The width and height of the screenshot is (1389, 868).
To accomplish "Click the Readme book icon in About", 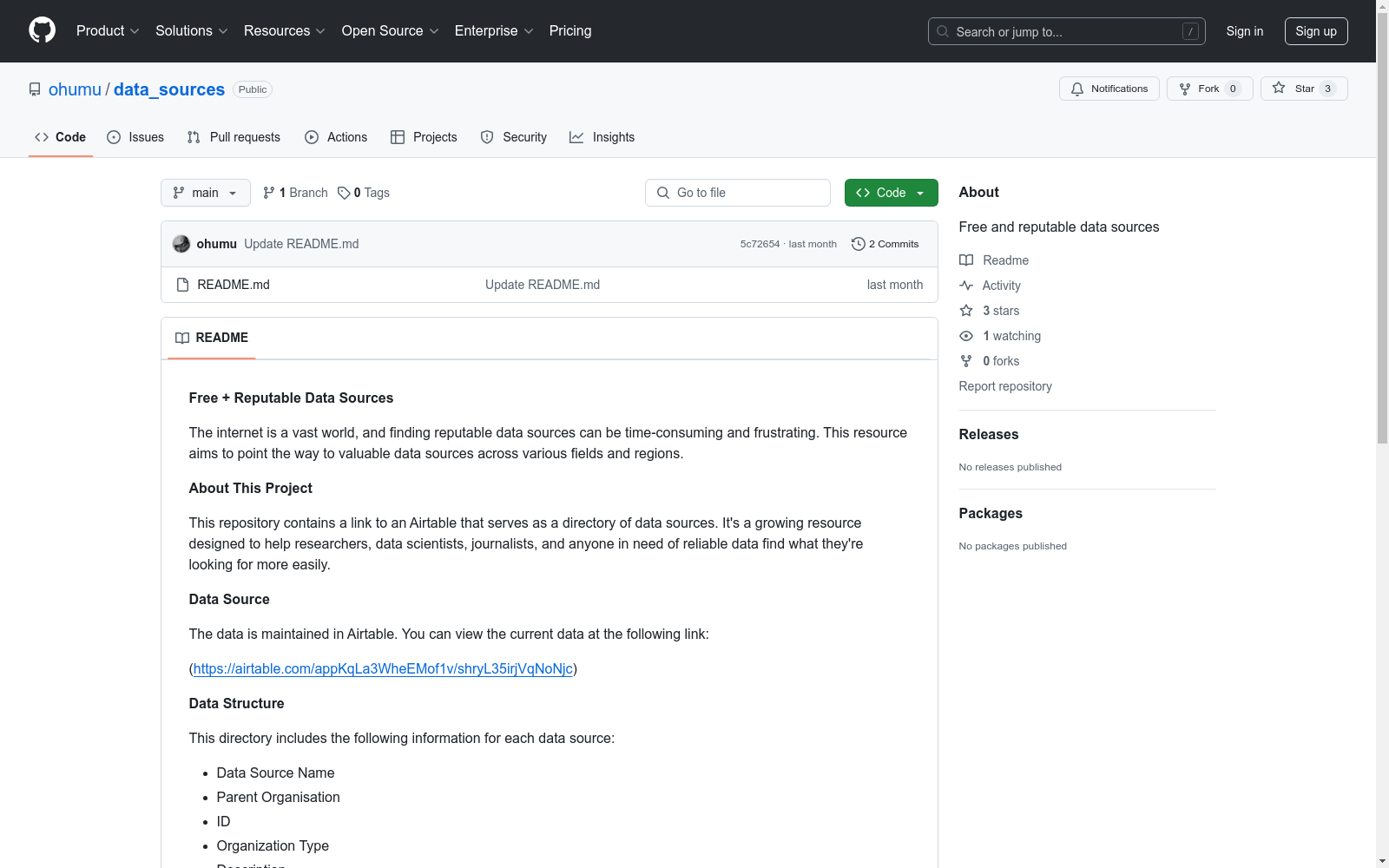I will [966, 260].
